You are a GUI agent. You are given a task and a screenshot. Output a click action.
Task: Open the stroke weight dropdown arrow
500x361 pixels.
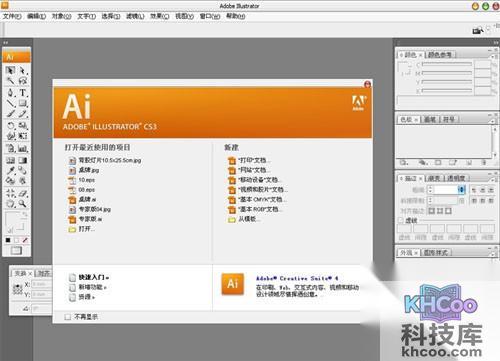tap(461, 190)
